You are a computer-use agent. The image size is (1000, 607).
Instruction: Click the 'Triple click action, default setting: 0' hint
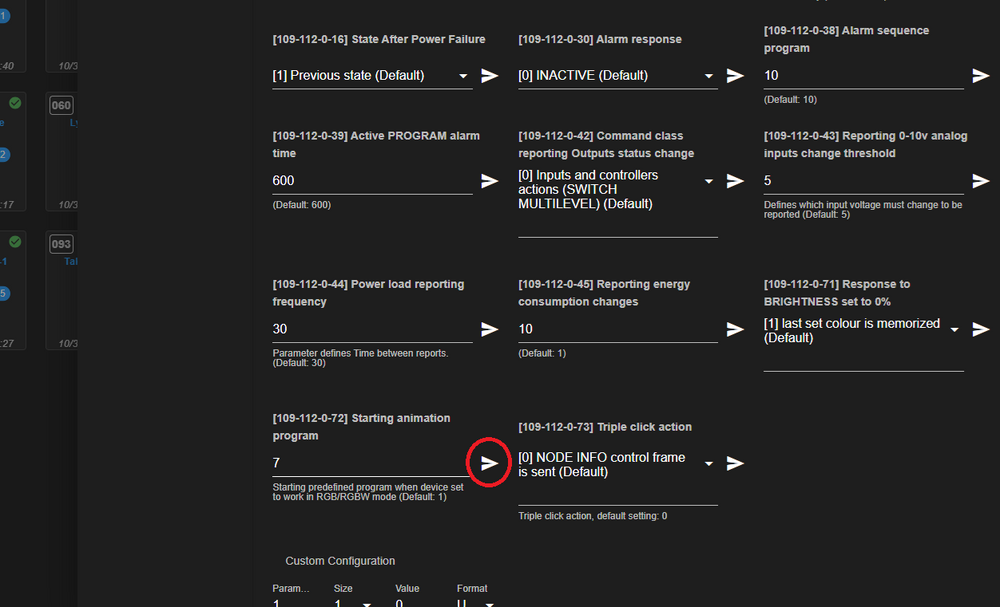coord(592,516)
